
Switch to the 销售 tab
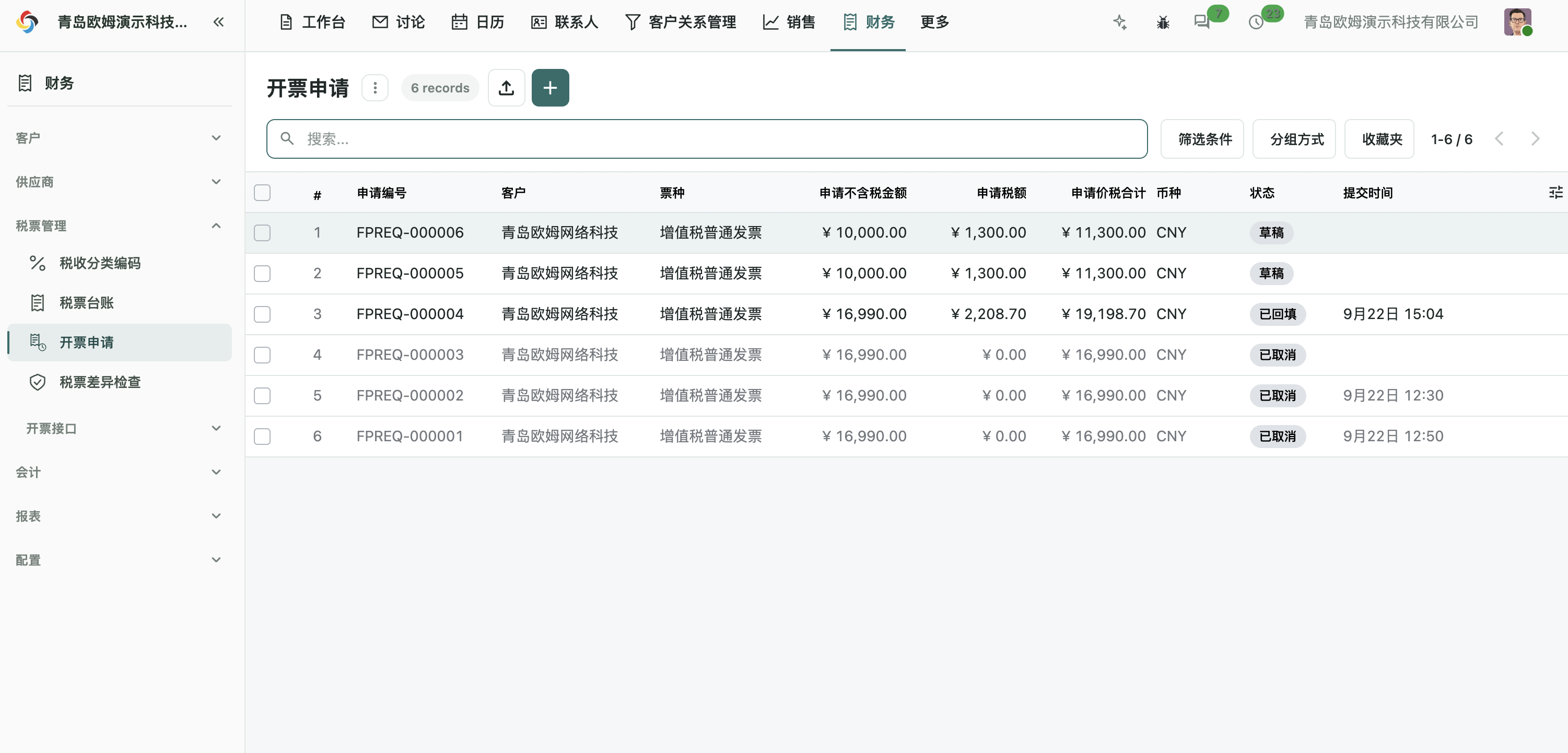pyautogui.click(x=789, y=22)
